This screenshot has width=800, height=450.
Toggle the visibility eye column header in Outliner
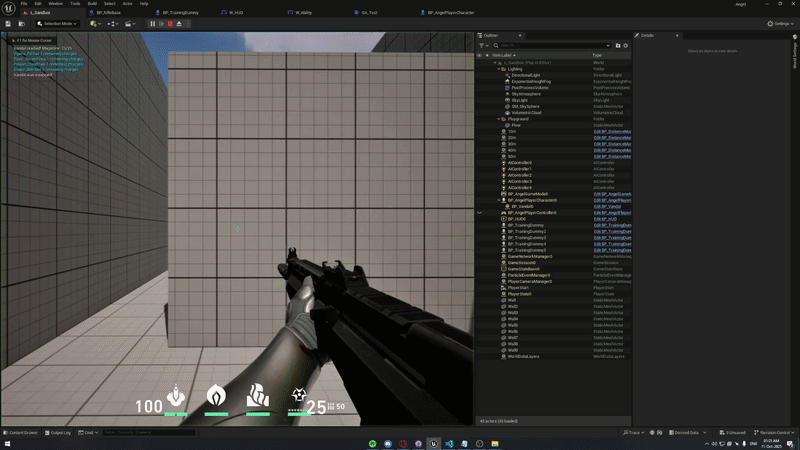click(480, 55)
